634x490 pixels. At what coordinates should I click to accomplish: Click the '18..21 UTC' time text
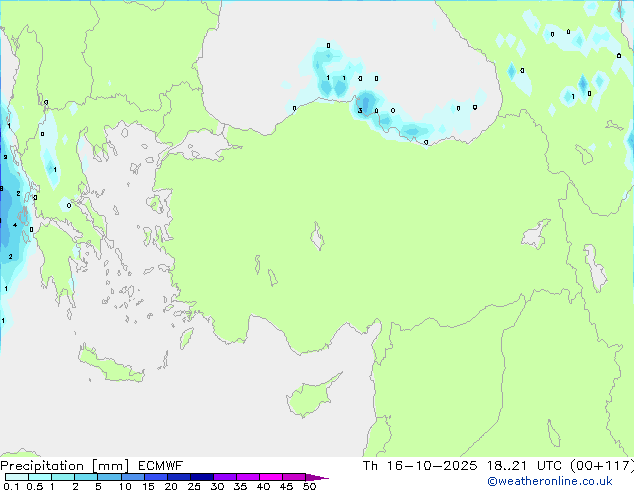click(x=524, y=466)
